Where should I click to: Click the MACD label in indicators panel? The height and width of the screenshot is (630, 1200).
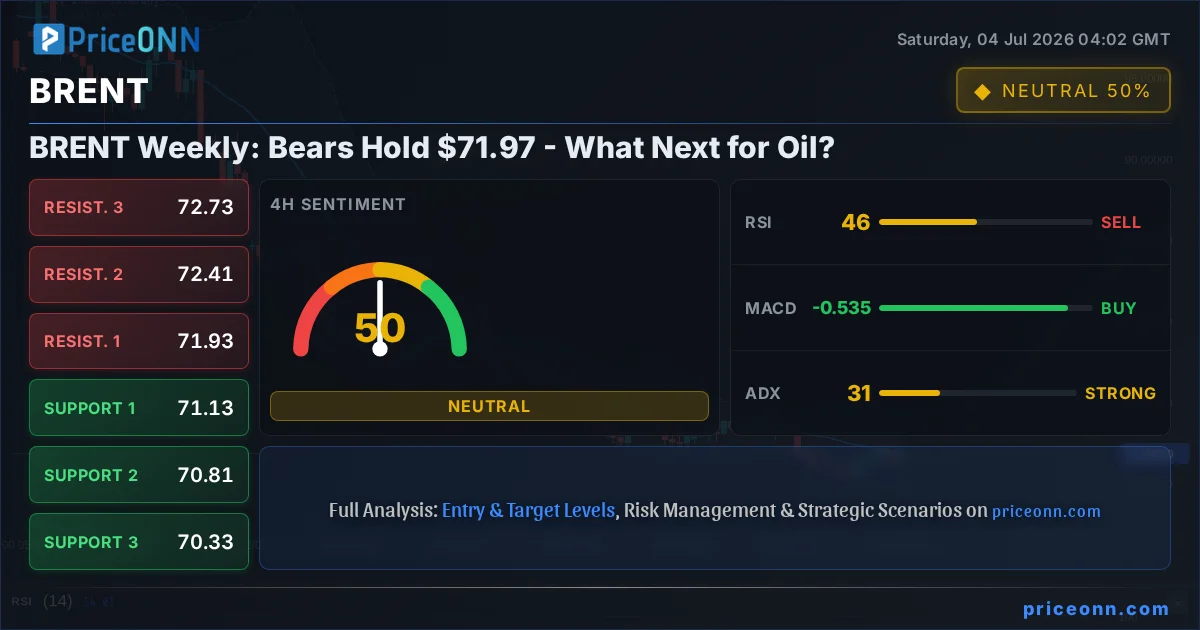771,308
